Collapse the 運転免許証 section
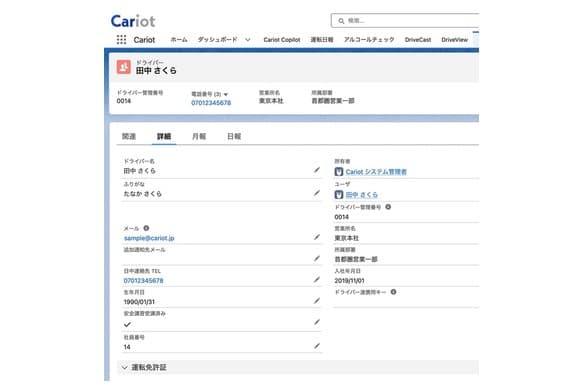This screenshot has height=392, width=580. tap(125, 367)
